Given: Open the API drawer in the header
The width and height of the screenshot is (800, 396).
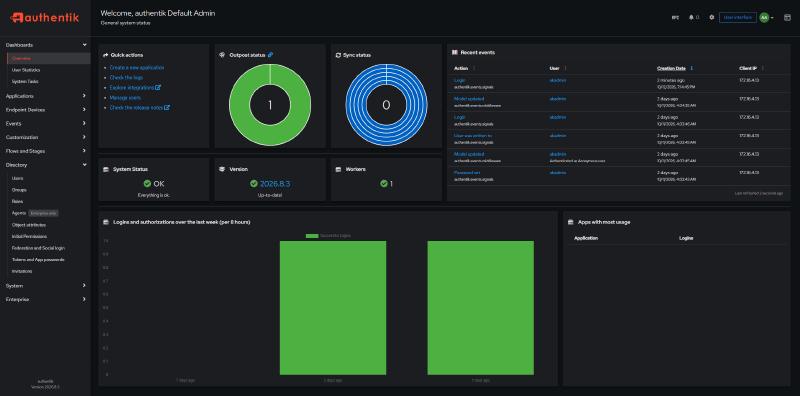Looking at the screenshot, I should coord(675,17).
